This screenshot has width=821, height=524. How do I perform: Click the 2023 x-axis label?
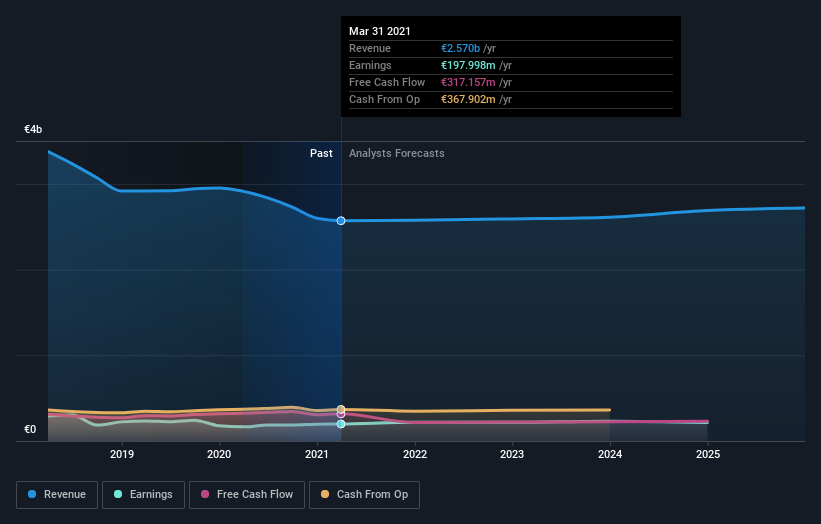512,454
